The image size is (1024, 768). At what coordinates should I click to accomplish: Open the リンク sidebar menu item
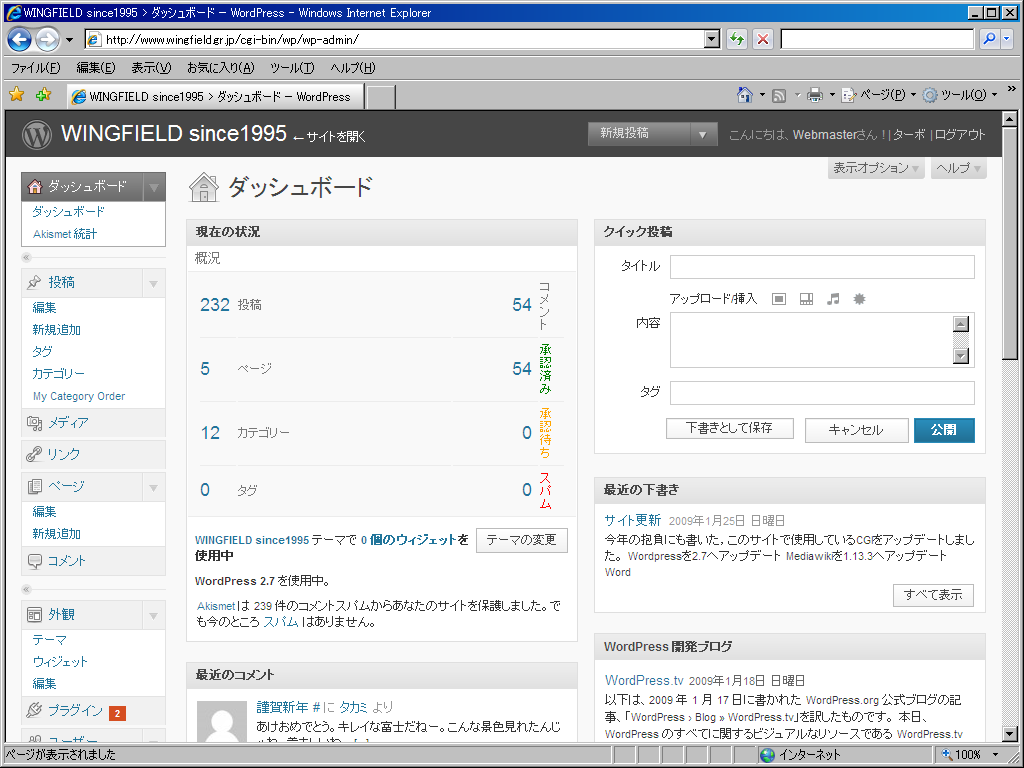coord(93,455)
